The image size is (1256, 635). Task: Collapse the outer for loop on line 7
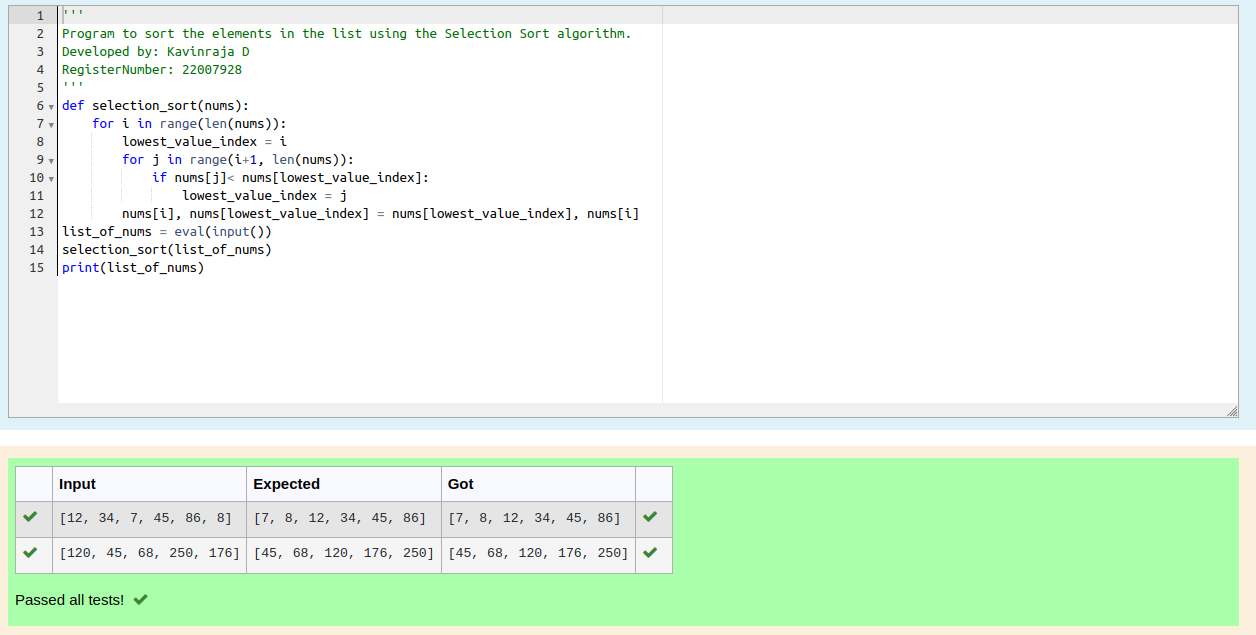pos(50,123)
